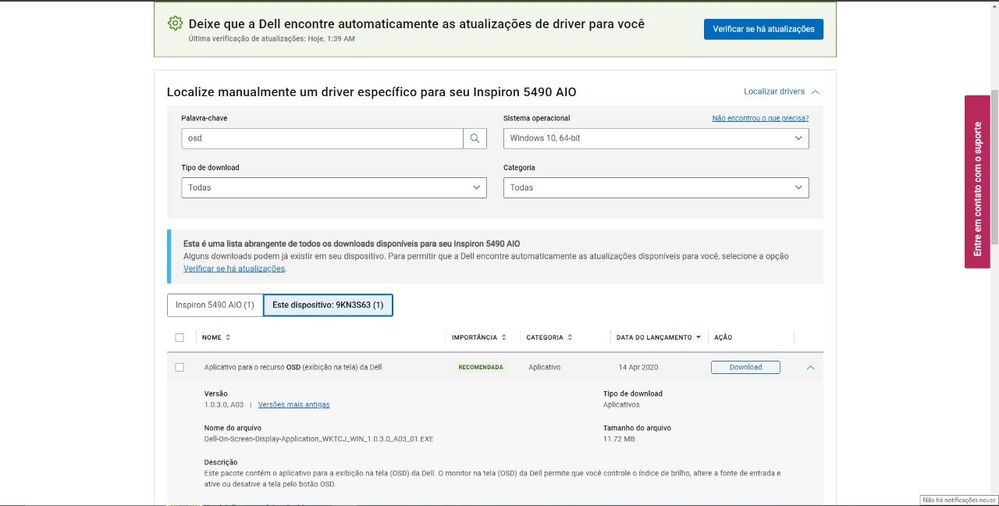Sort the list by Nome column
This screenshot has height=506, width=999.
tap(216, 338)
